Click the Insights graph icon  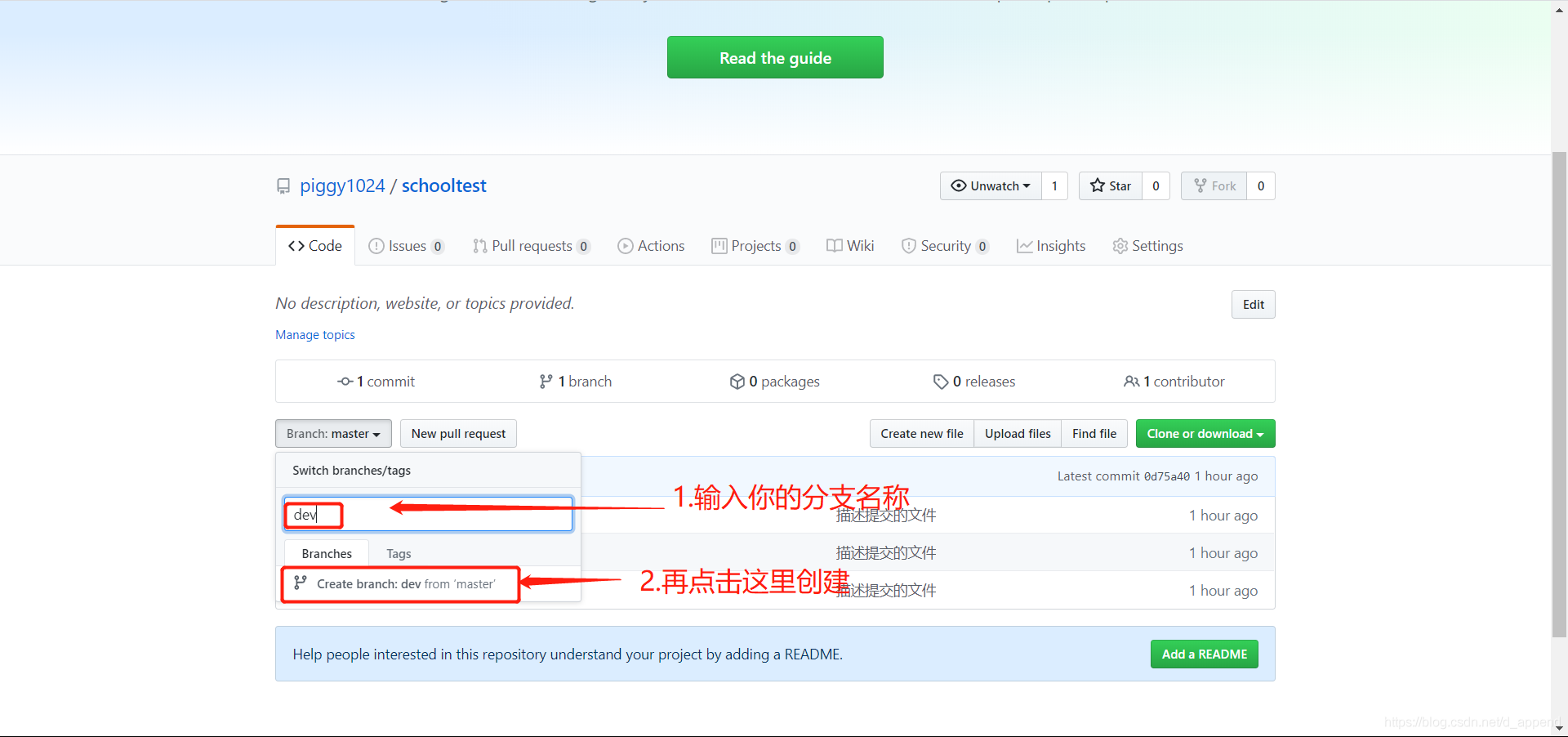pos(1025,246)
